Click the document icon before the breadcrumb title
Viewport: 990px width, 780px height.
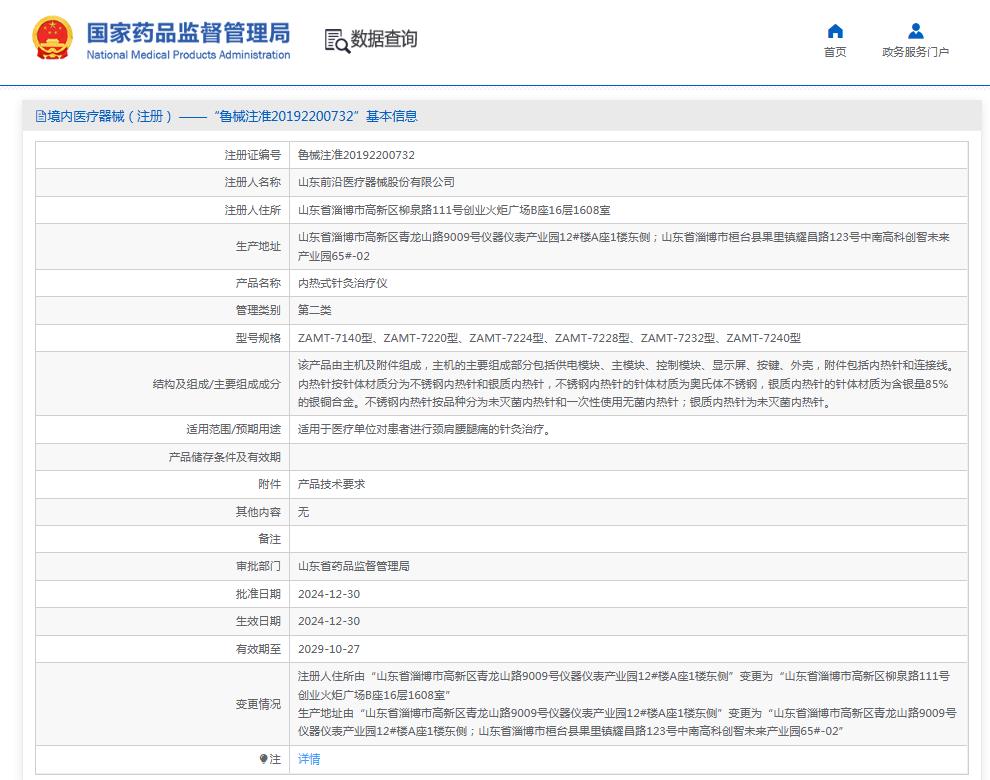point(40,117)
